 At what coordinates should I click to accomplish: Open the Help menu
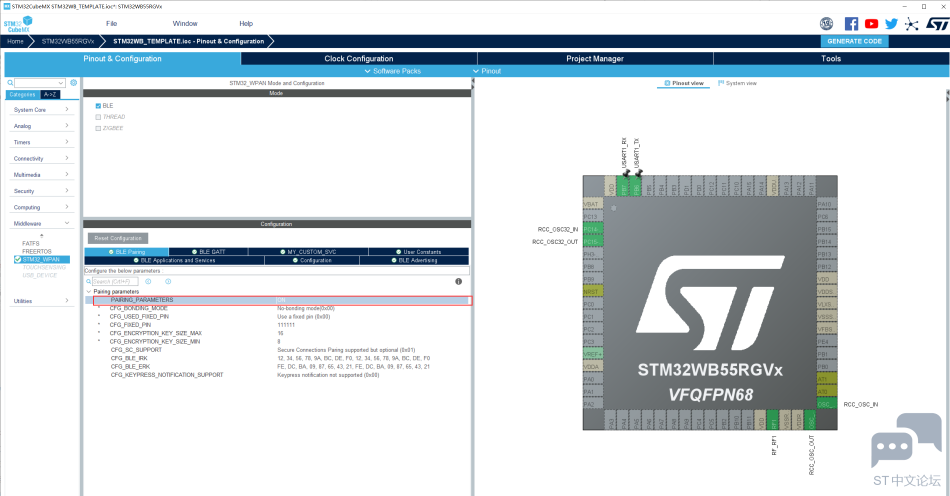click(246, 24)
